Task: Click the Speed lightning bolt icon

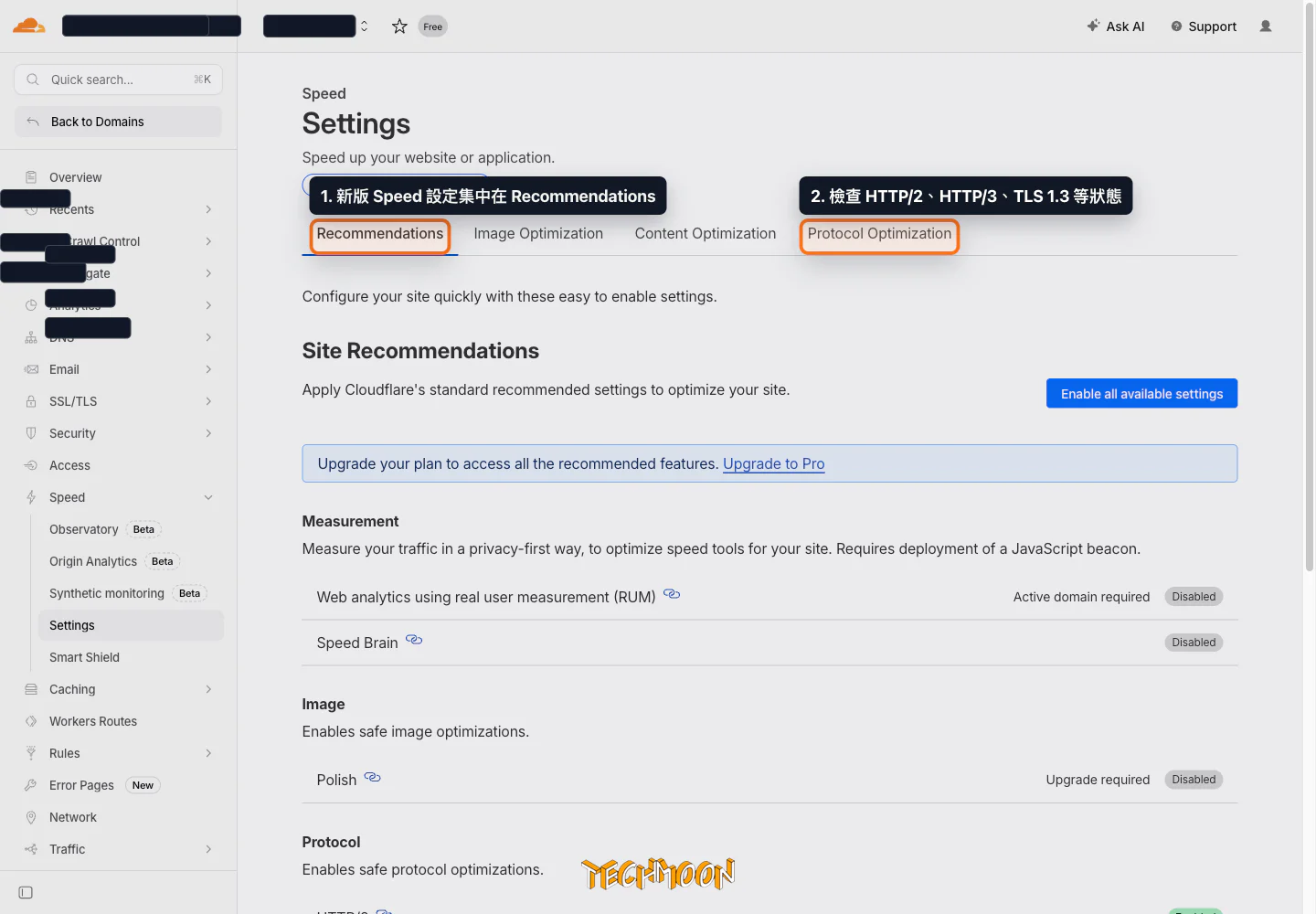Action: (31, 497)
